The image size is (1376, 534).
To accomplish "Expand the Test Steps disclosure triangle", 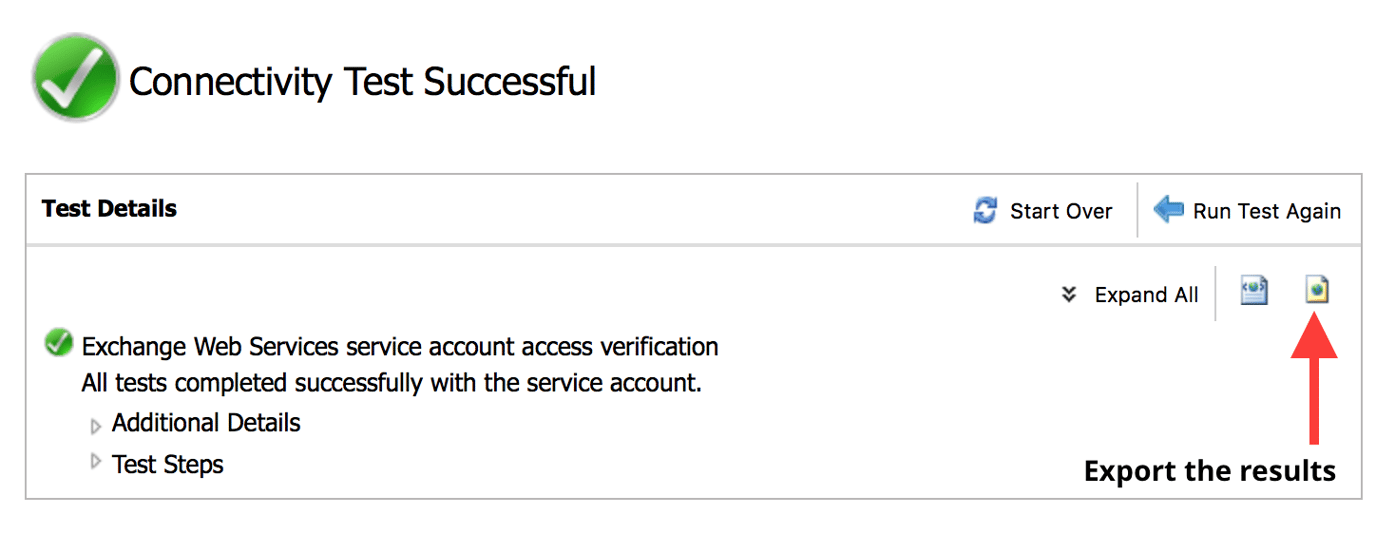I will (x=96, y=462).
